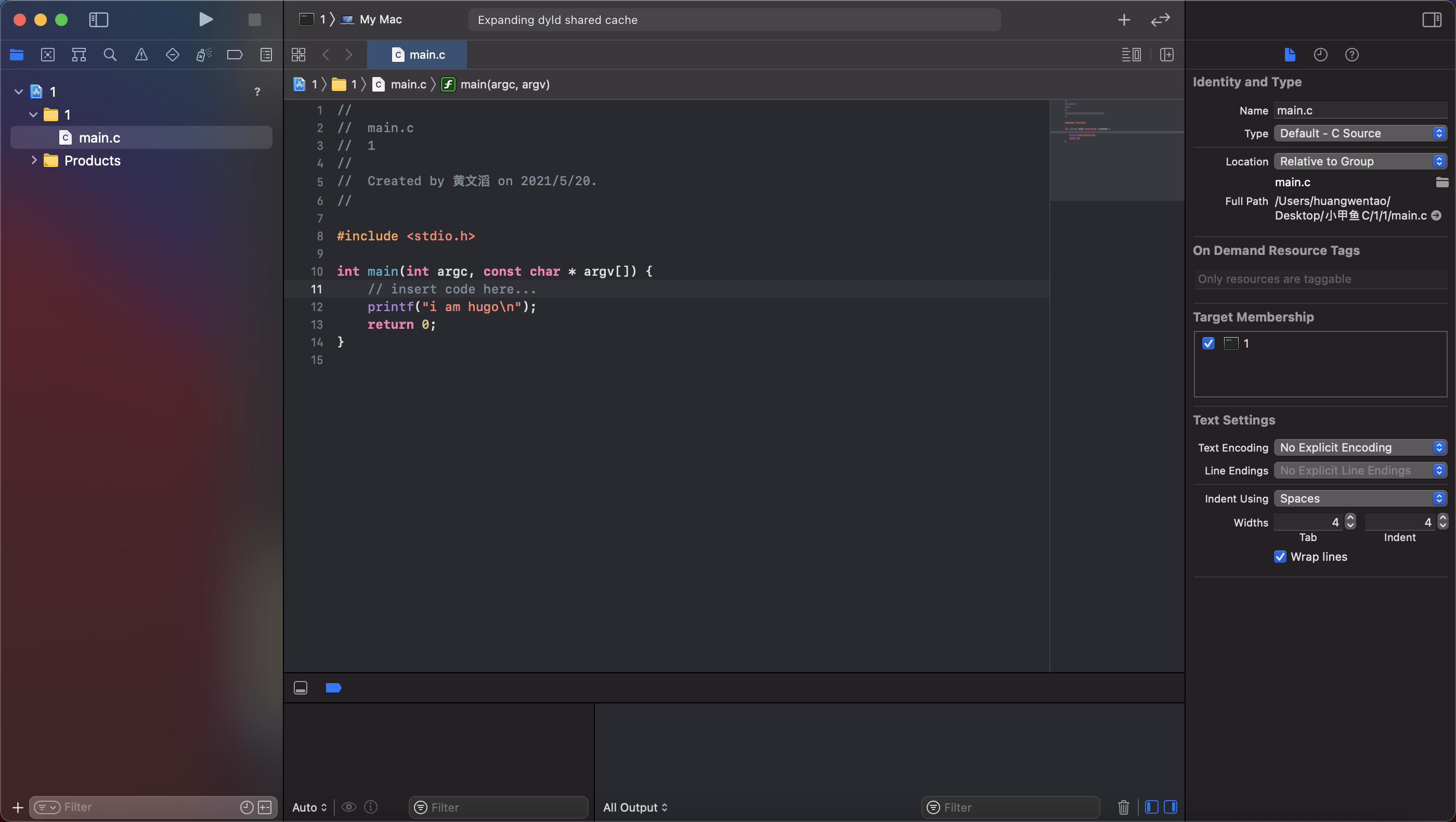Toggle the console pane

(x=1171, y=807)
